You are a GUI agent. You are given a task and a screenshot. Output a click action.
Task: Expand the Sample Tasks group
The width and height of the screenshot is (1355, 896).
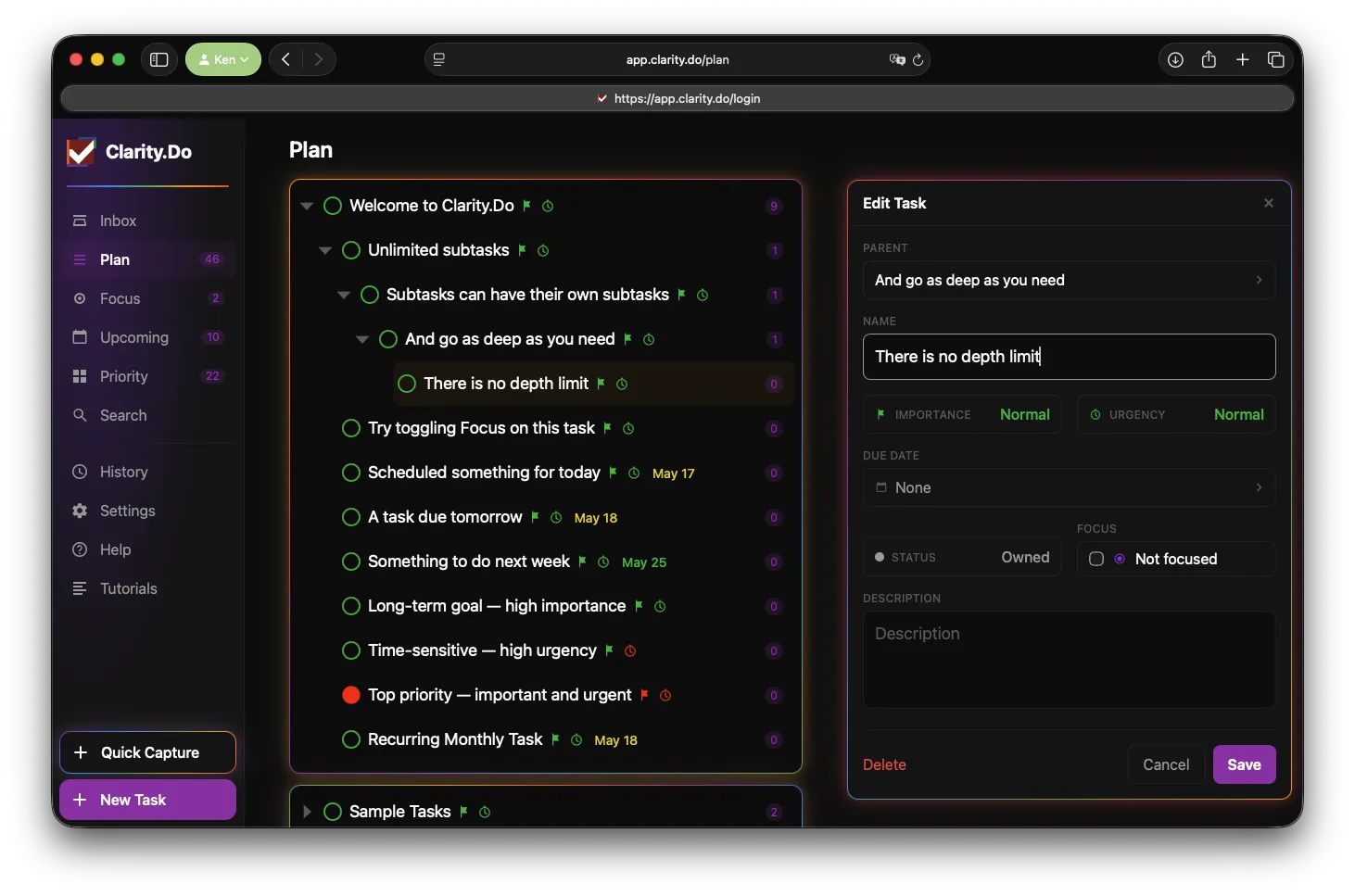click(307, 812)
